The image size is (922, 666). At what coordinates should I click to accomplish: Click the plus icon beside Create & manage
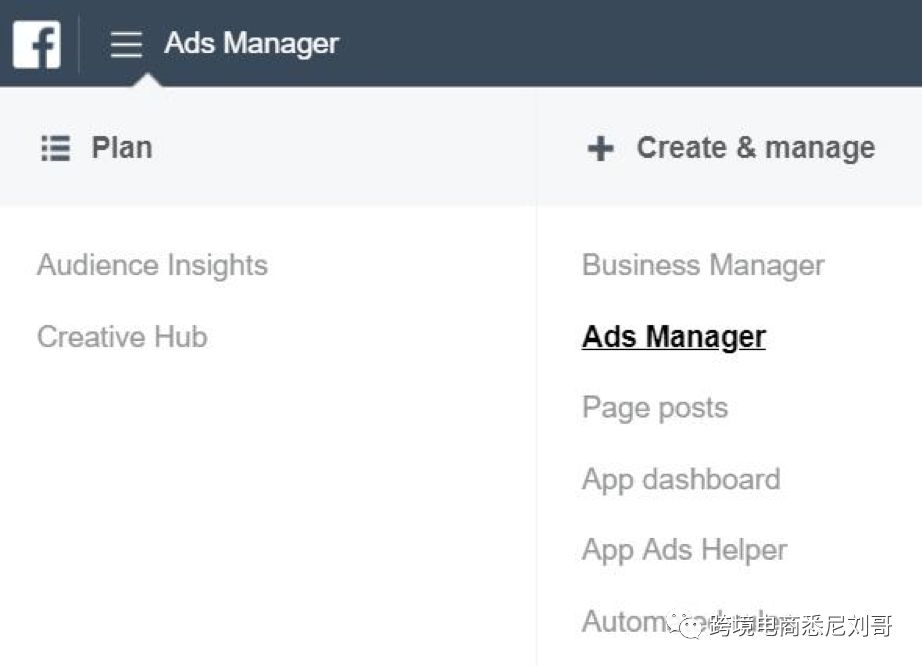[600, 149]
